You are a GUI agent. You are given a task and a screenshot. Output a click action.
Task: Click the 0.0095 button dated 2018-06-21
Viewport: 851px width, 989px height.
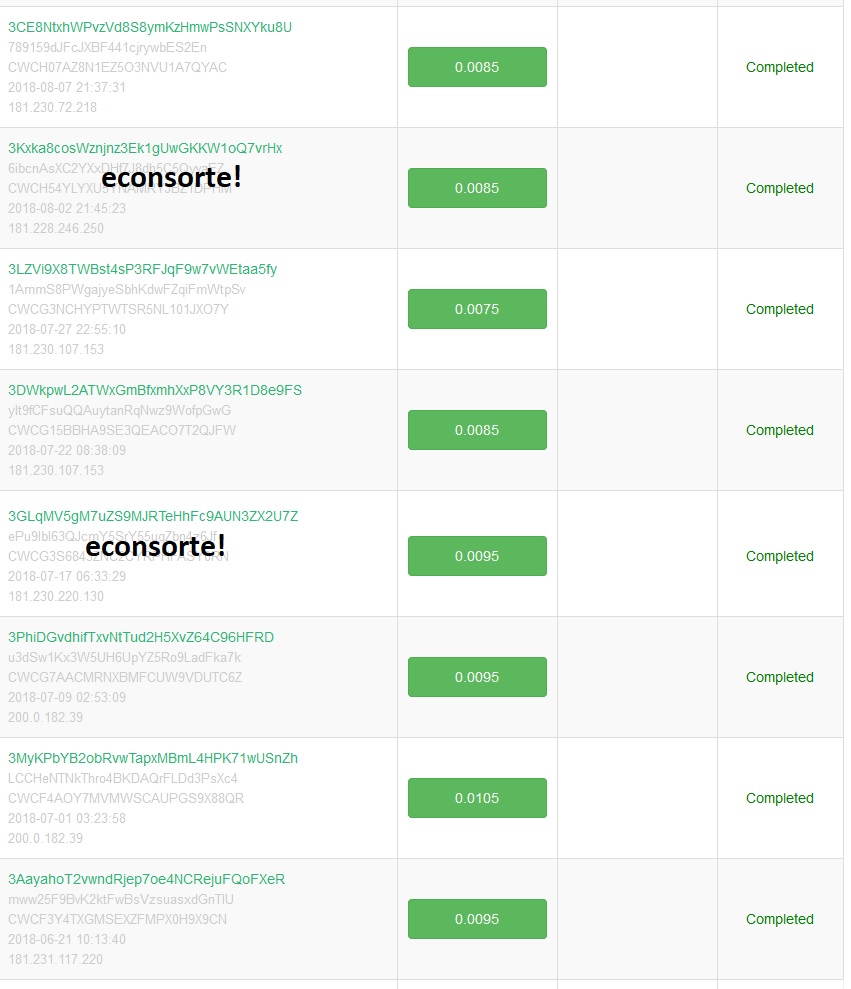(x=477, y=920)
